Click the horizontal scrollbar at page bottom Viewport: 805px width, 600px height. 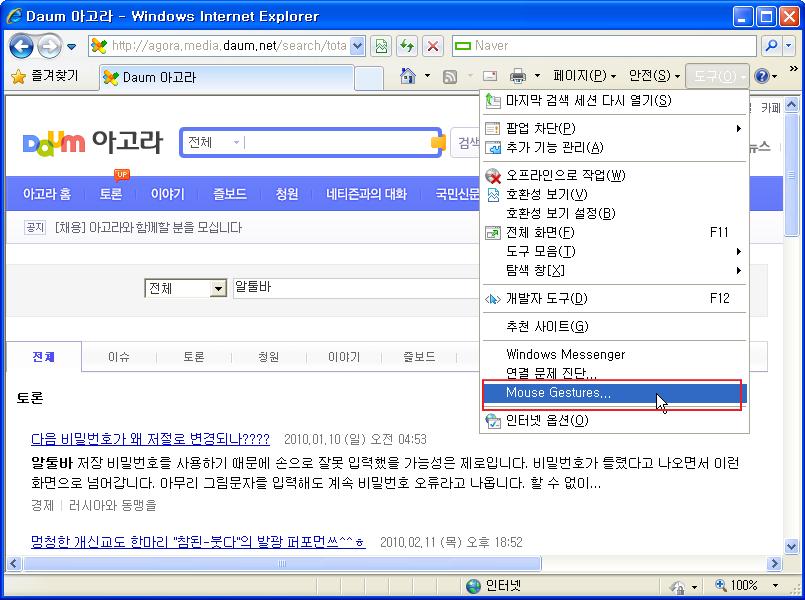point(400,563)
